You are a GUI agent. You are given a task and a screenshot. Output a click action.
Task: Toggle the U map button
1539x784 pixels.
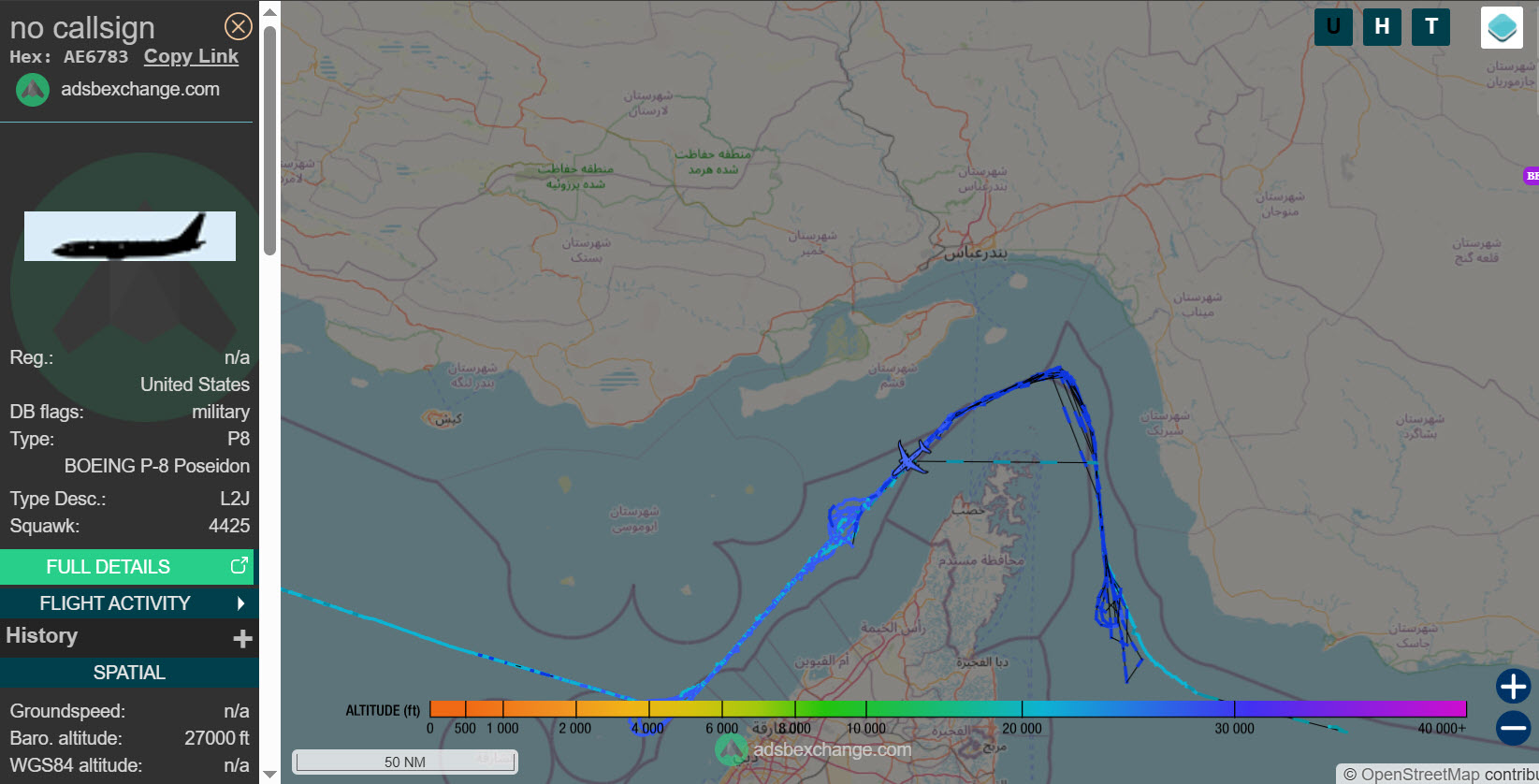click(1333, 26)
